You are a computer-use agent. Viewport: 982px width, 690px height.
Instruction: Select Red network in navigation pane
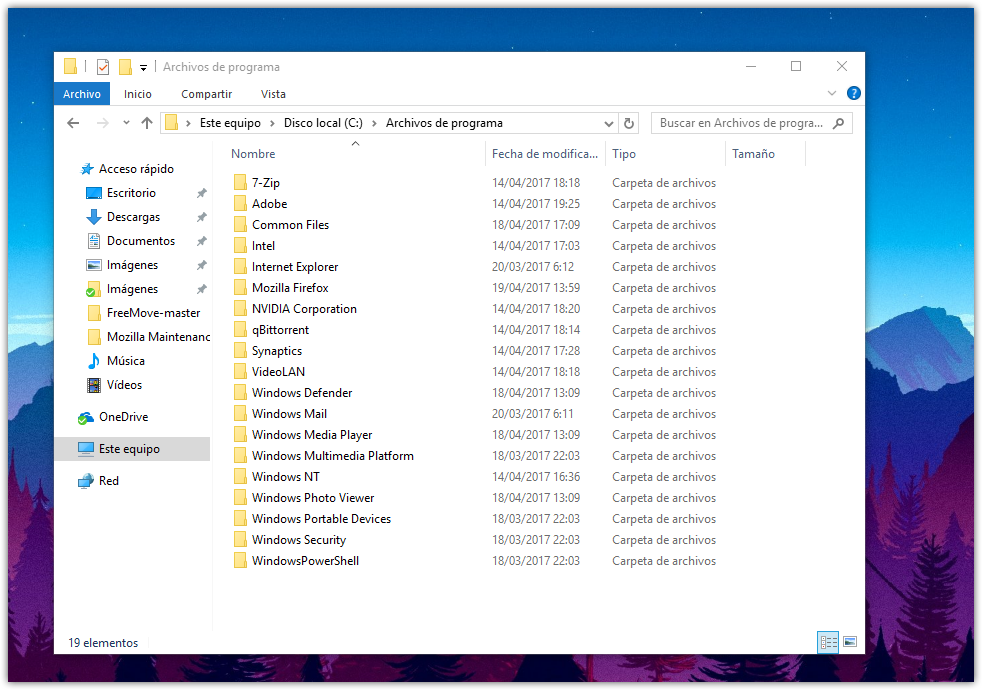click(108, 481)
